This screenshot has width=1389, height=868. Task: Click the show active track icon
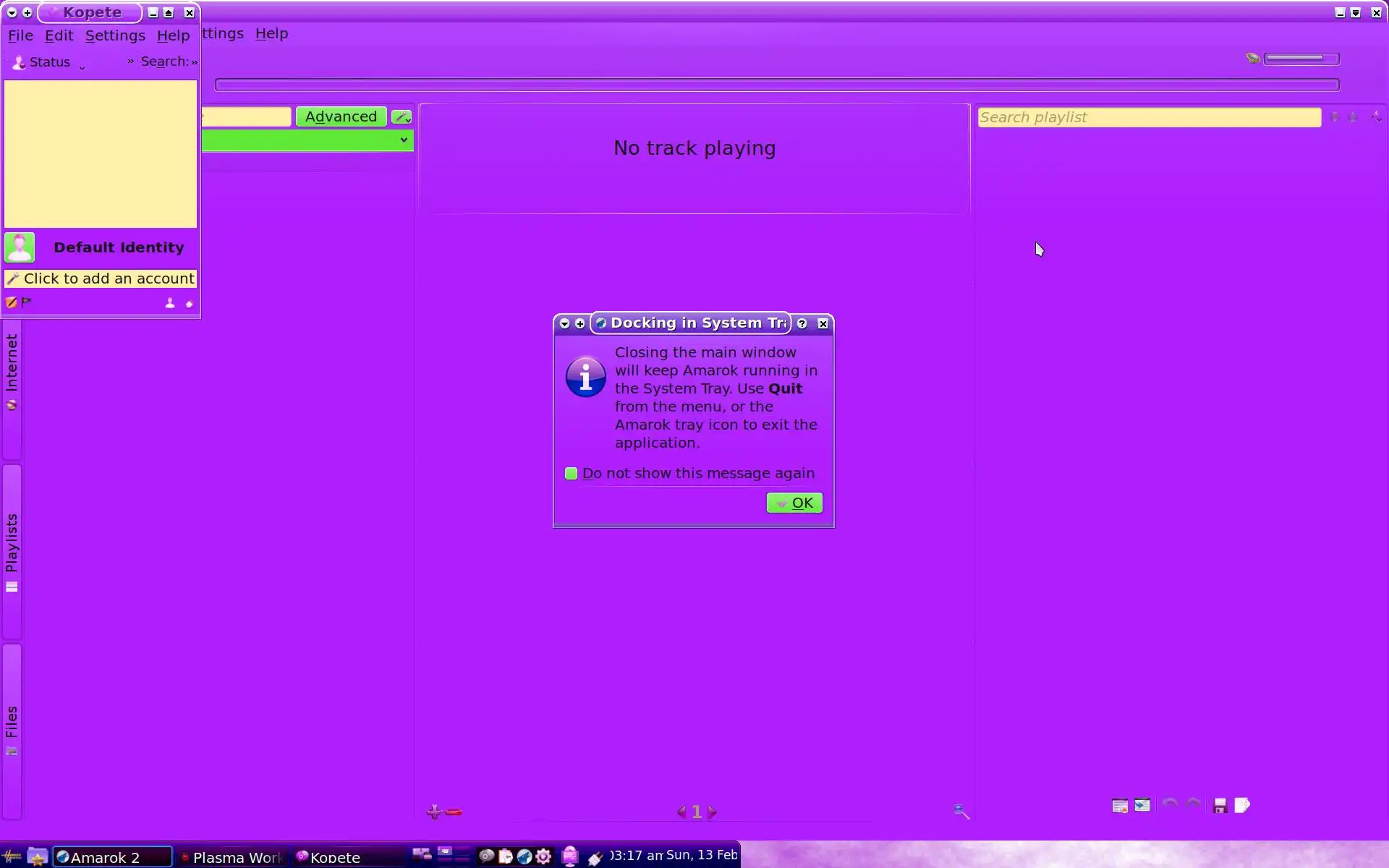[x=1142, y=806]
